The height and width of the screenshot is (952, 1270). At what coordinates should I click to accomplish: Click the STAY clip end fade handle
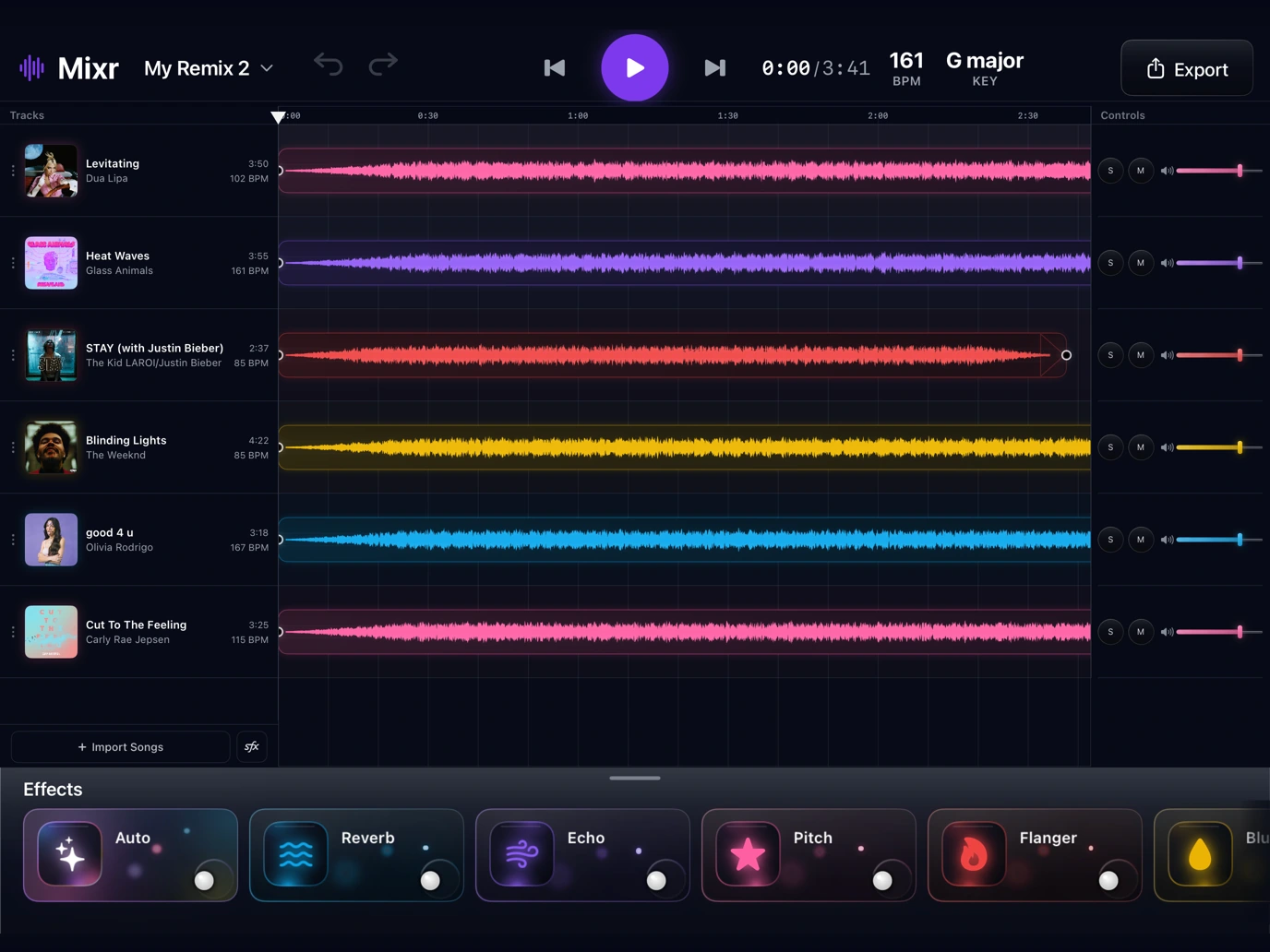click(x=1066, y=355)
